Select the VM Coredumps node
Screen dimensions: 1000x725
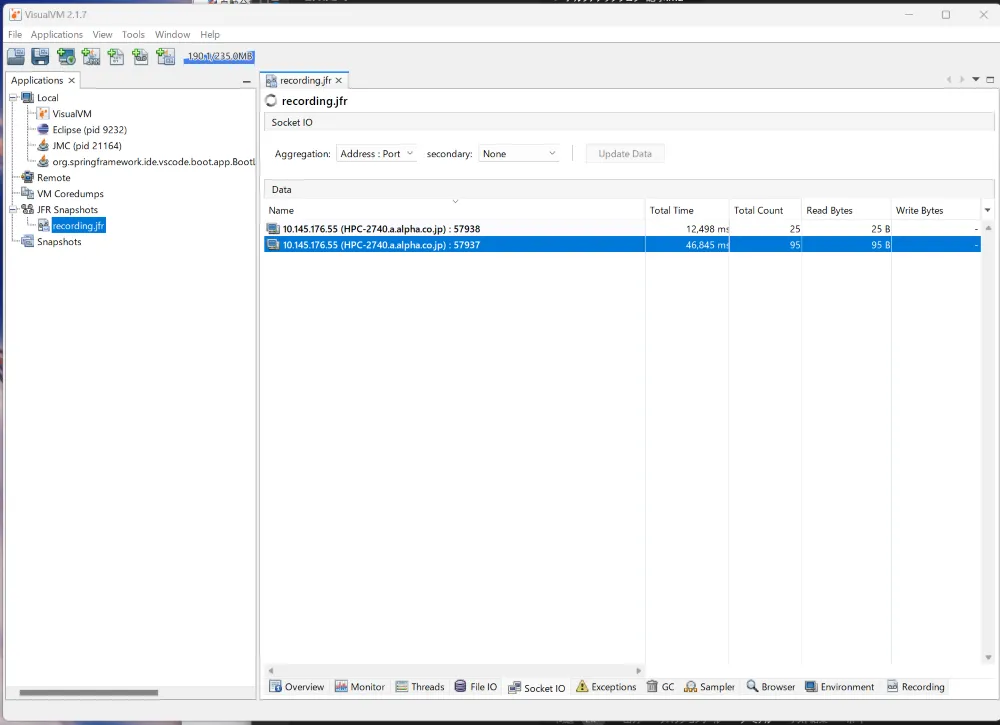tap(70, 193)
